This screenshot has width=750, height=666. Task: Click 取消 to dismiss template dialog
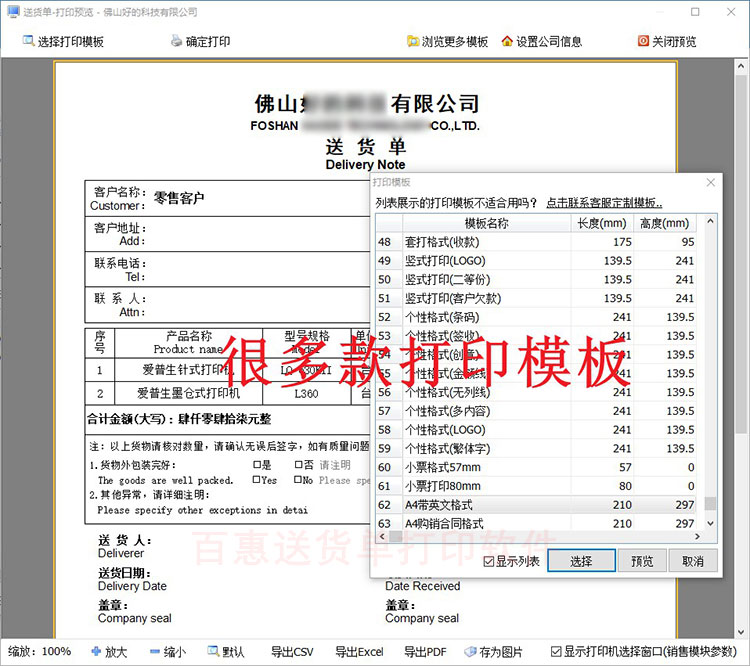click(x=693, y=561)
